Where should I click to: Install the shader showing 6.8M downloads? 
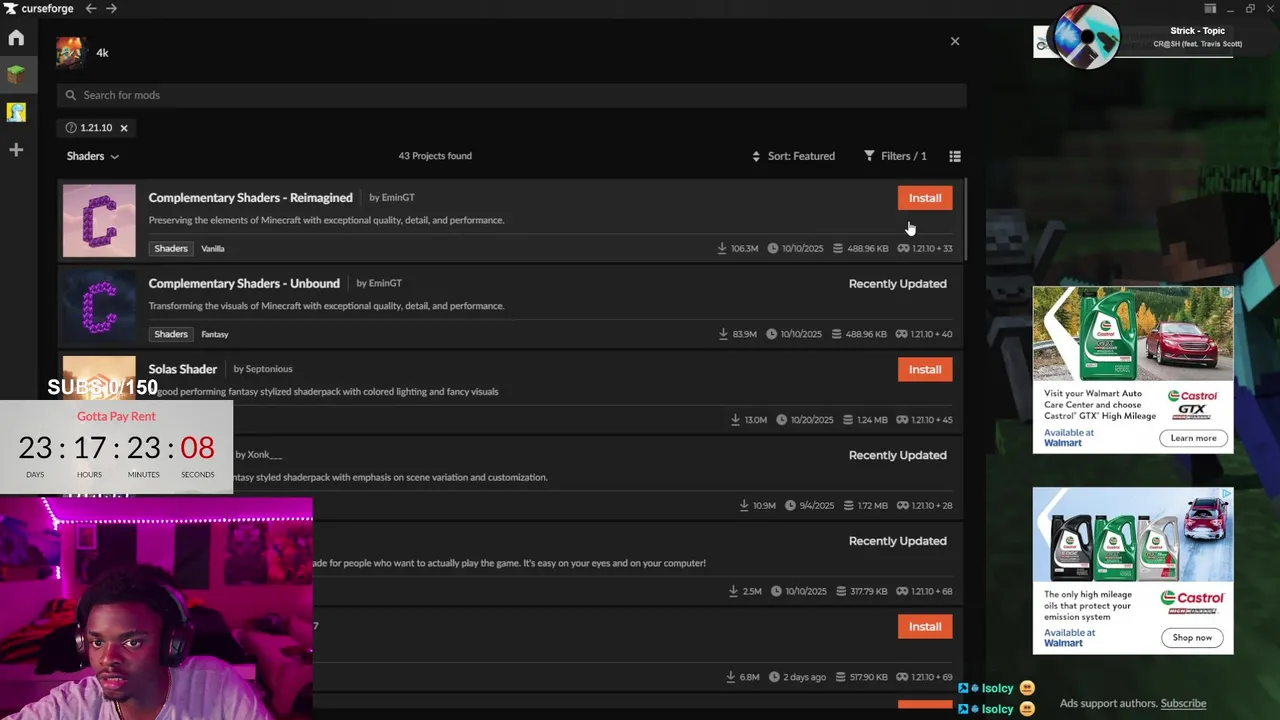click(925, 627)
